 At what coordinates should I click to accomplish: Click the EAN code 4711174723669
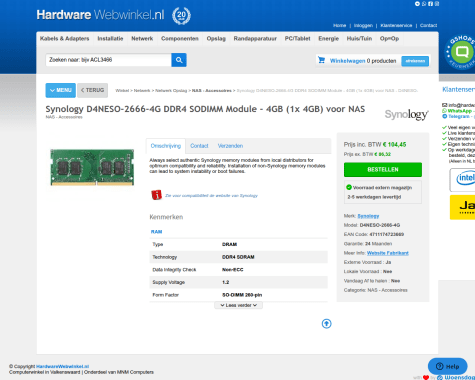(x=386, y=234)
